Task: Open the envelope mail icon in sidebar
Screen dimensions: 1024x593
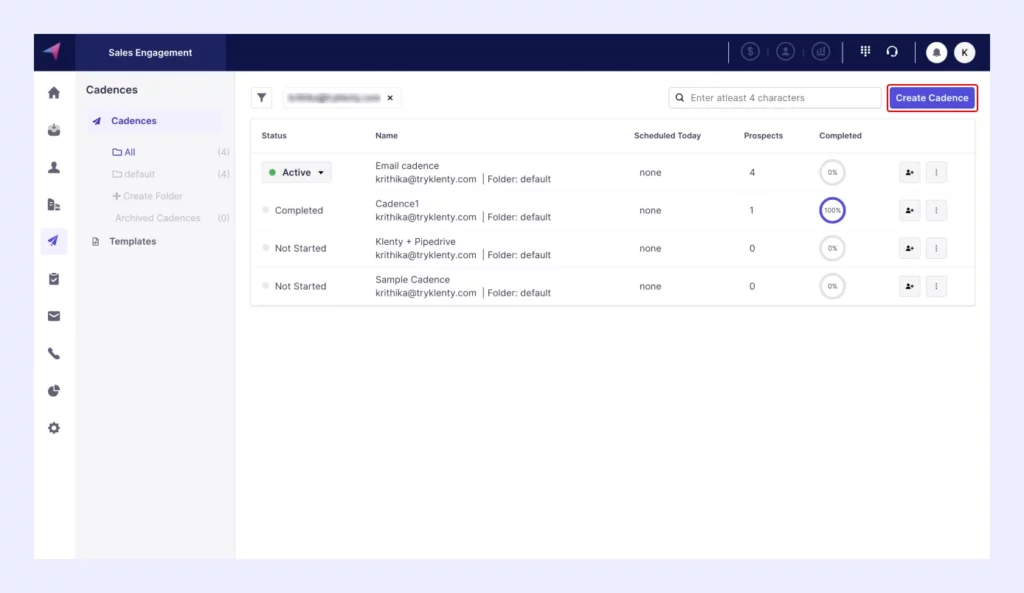Action: click(x=54, y=316)
